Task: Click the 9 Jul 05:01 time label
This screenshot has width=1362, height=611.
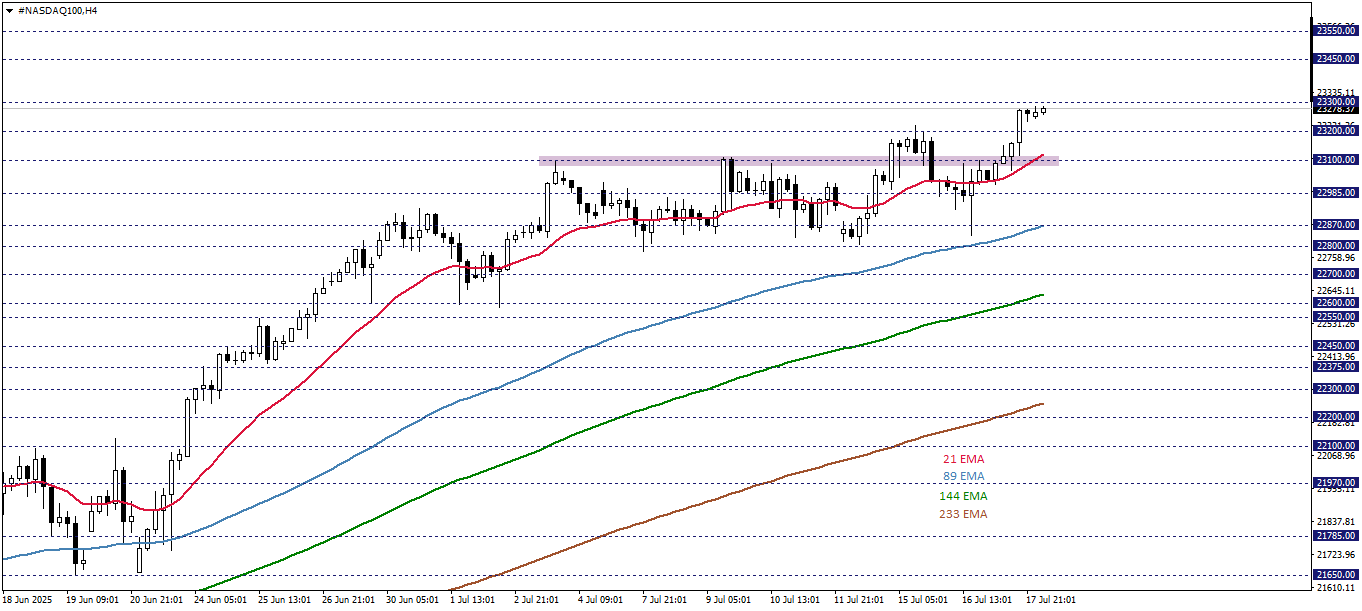Action: pyautogui.click(x=729, y=600)
